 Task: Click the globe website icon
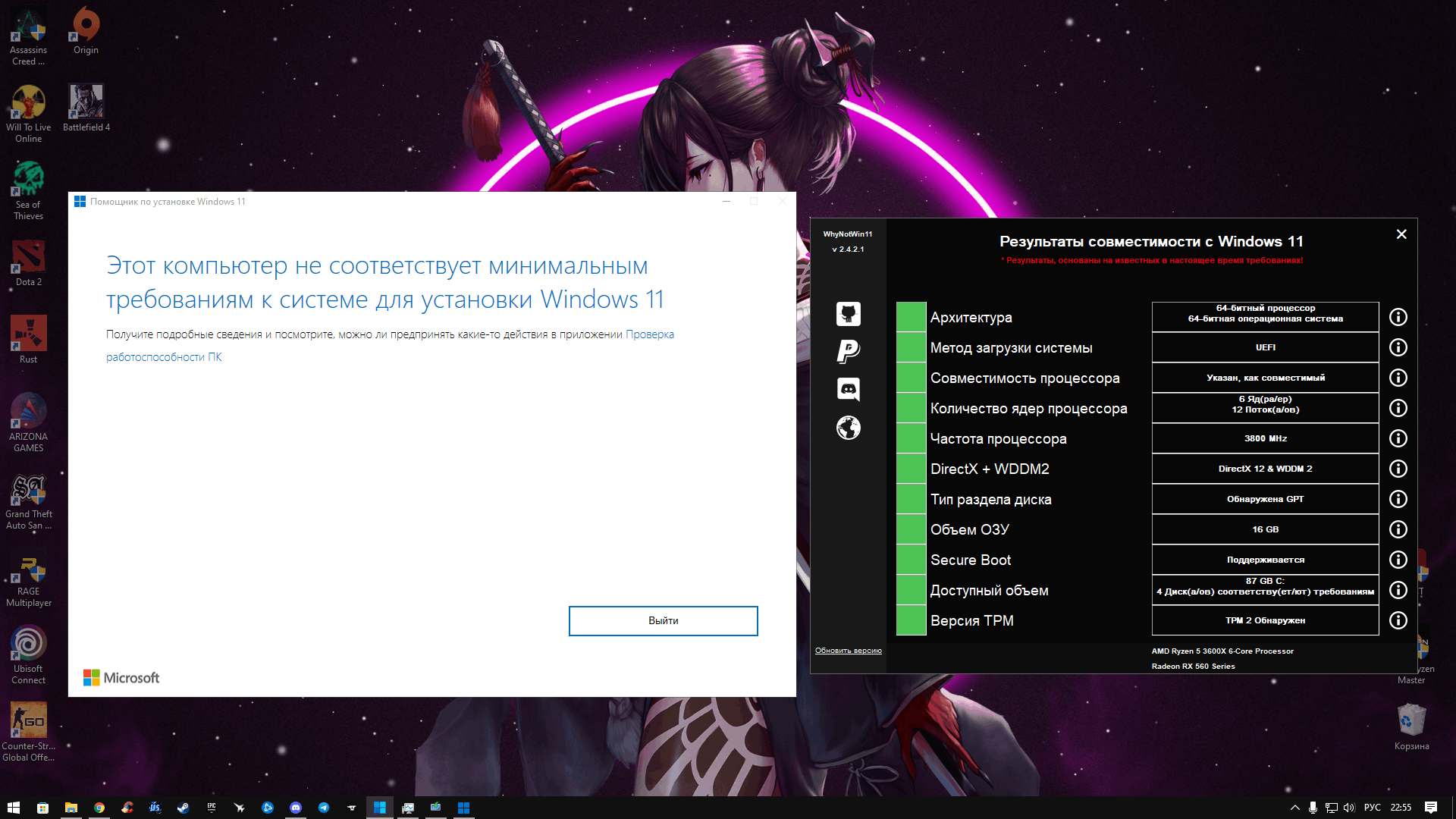coord(848,428)
